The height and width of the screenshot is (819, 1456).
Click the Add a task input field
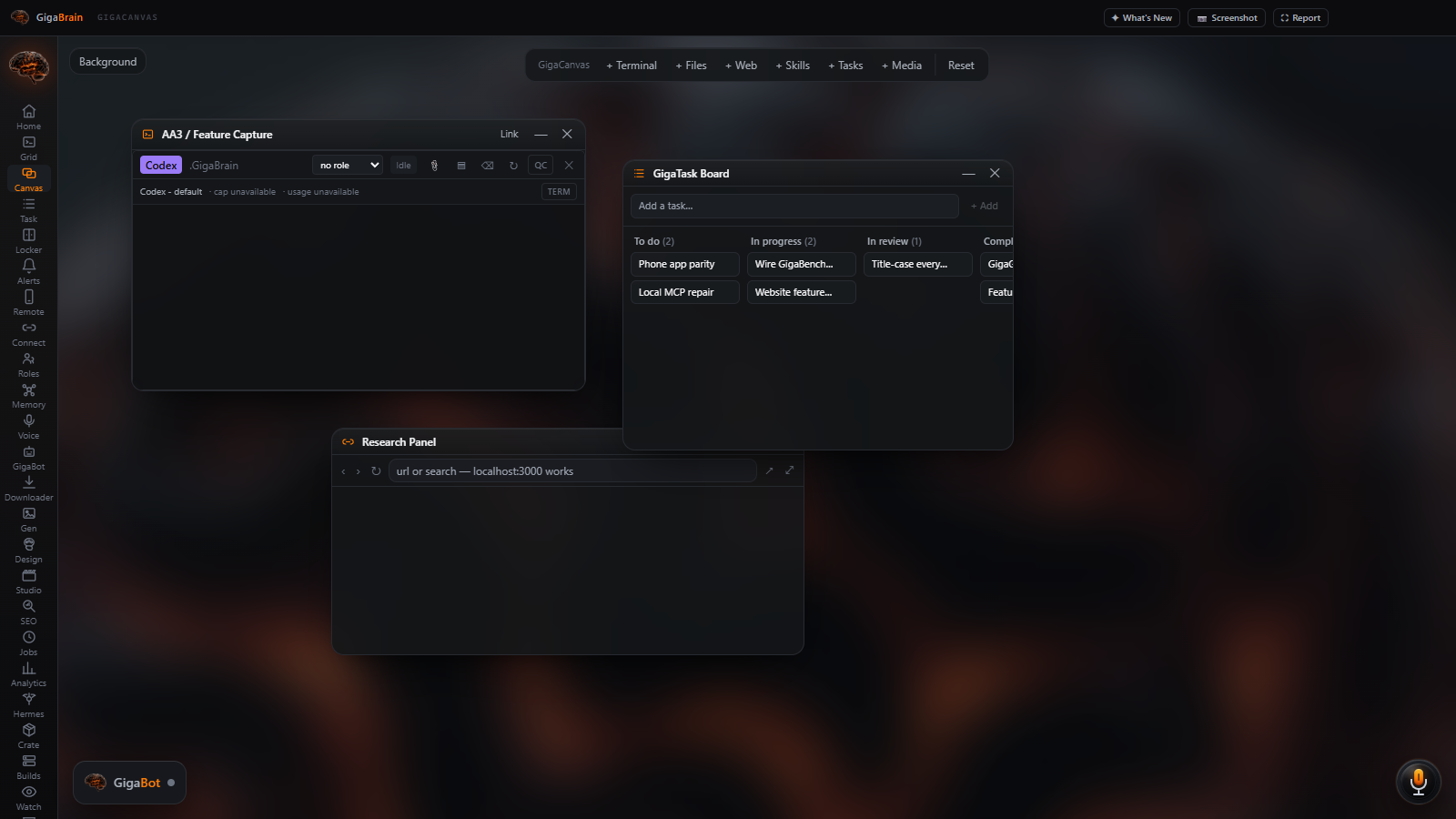[x=794, y=207]
